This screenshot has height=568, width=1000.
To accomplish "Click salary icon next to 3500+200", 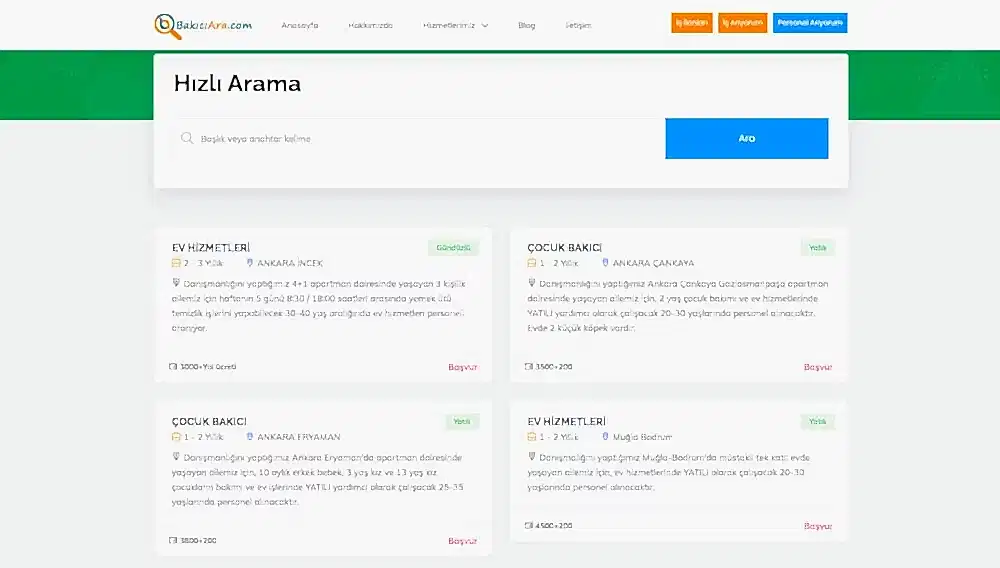I will coord(529,366).
